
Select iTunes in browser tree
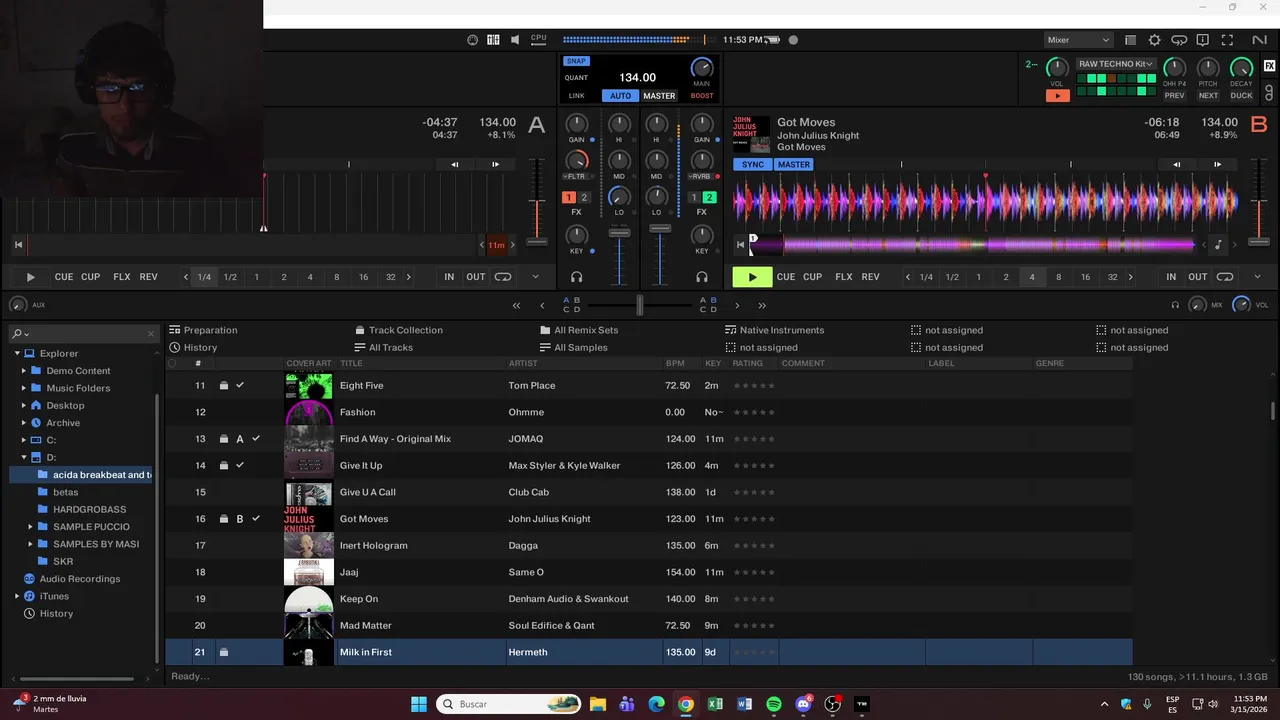(54, 596)
